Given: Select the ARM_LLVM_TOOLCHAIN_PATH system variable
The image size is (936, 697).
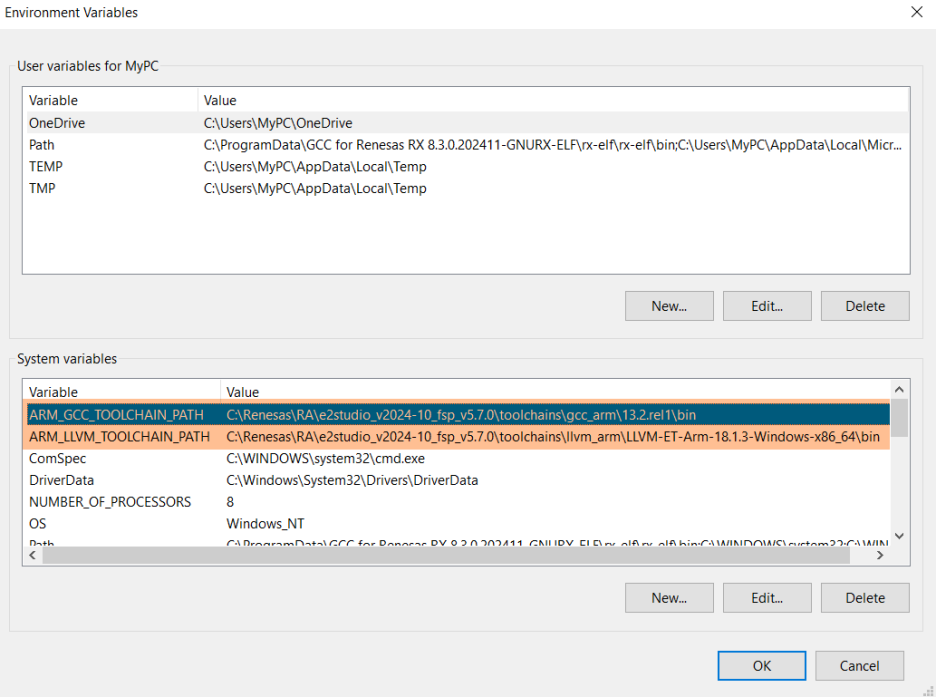Looking at the screenshot, I should [x=119, y=437].
